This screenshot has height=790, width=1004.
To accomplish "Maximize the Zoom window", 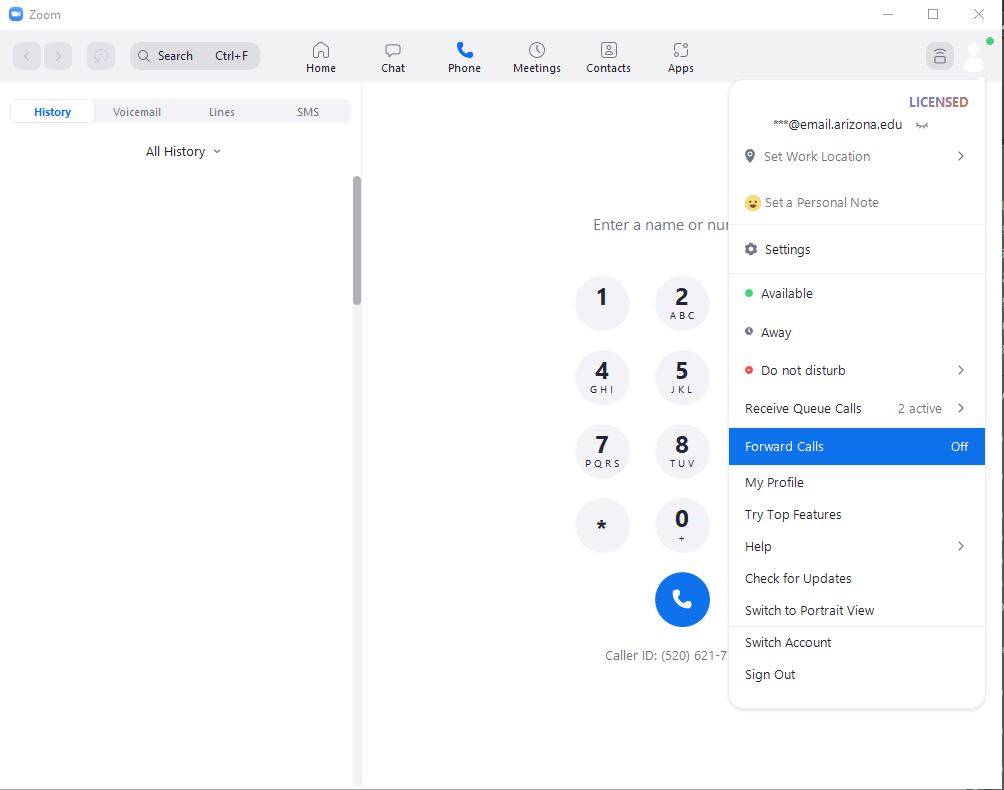I will pos(933,14).
